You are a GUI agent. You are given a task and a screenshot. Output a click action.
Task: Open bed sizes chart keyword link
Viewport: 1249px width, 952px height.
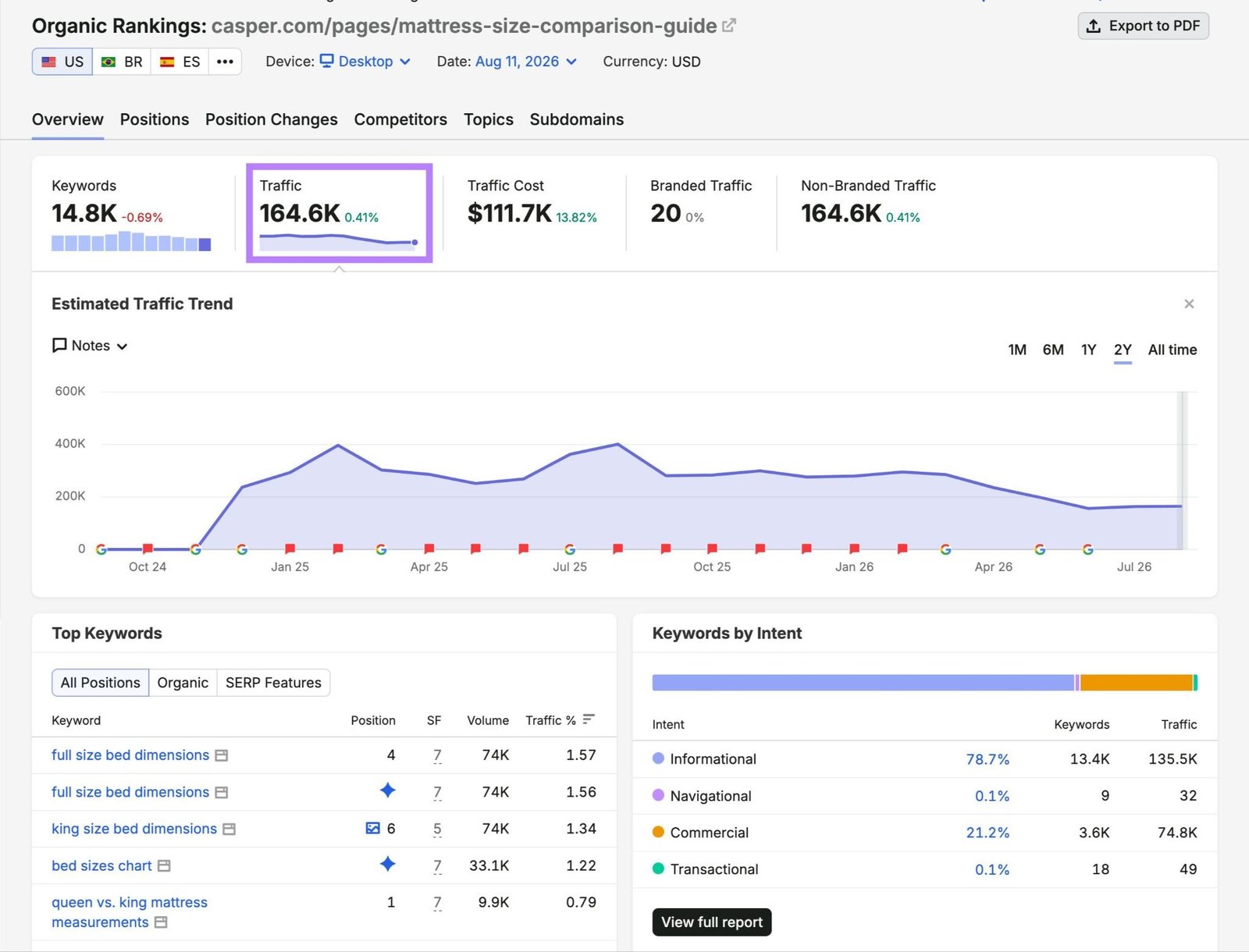tap(101, 865)
